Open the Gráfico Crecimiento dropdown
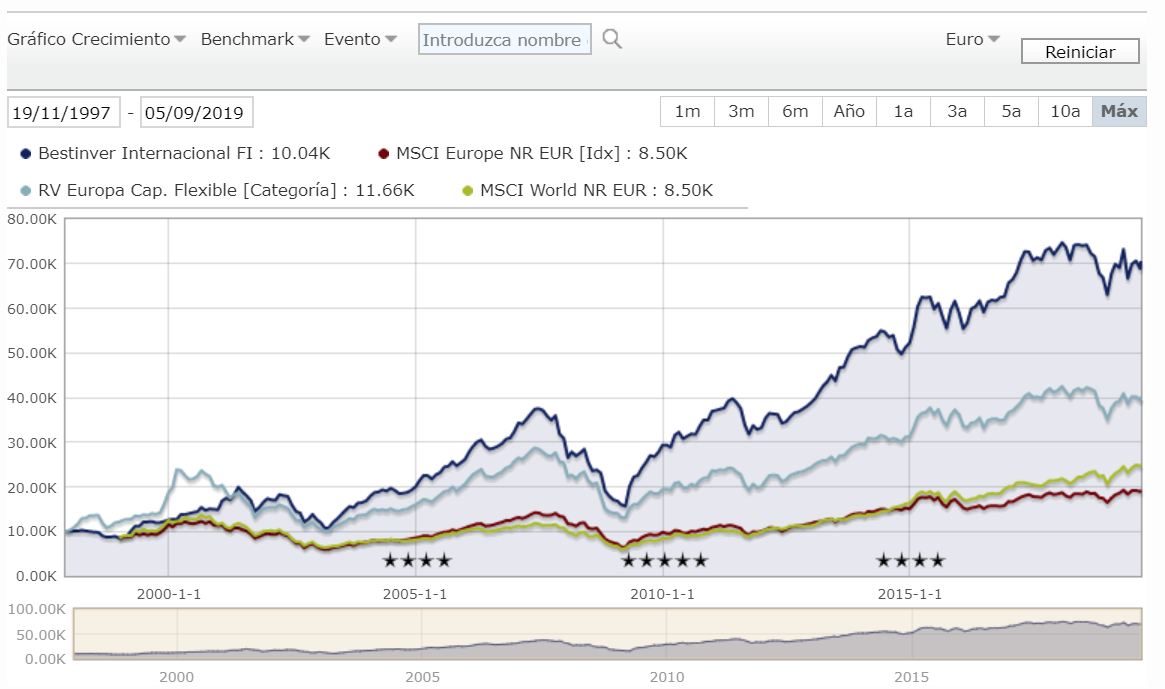This screenshot has width=1165, height=689. click(97, 40)
